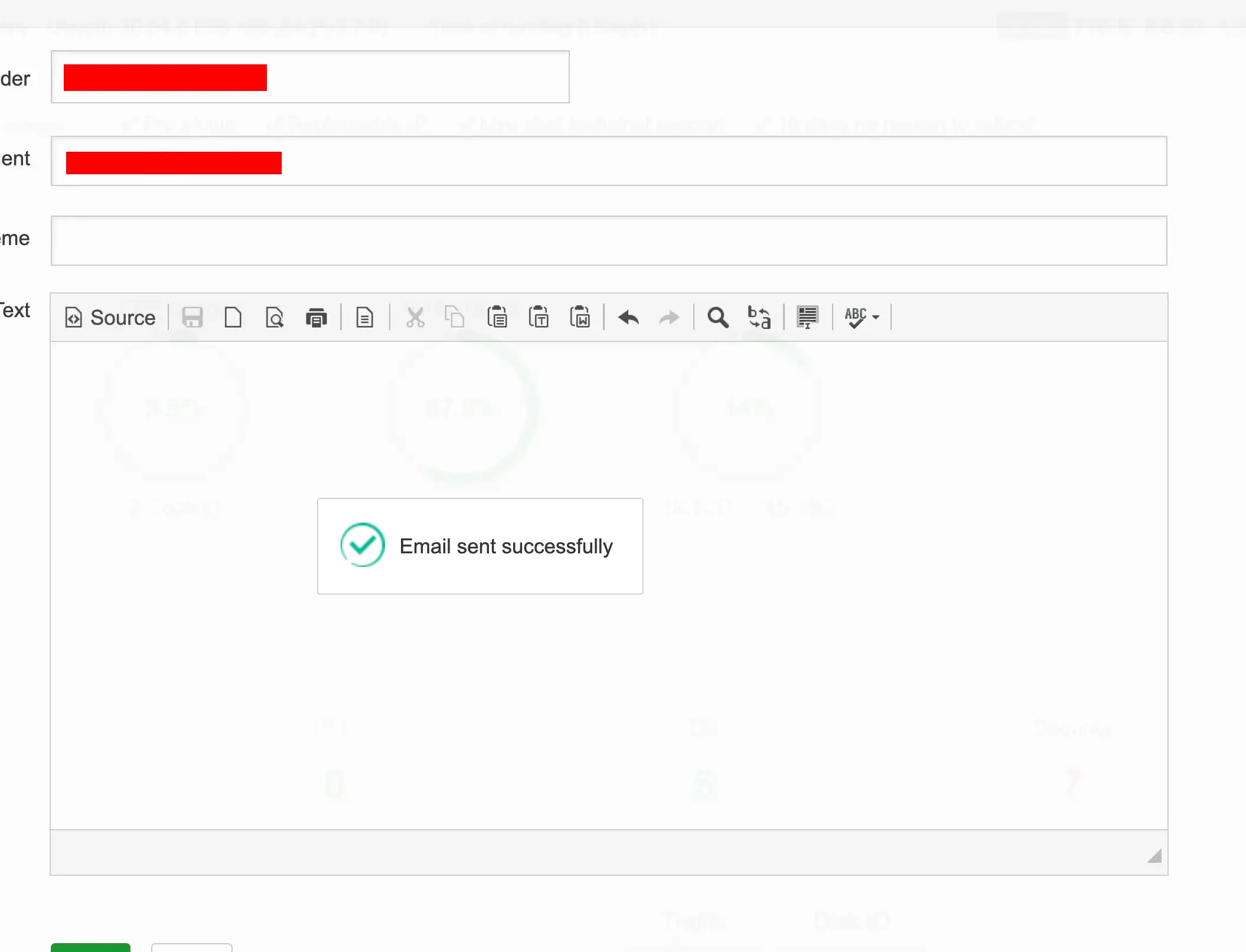Open the Replace tool icon
1246x952 pixels.
coord(759,318)
